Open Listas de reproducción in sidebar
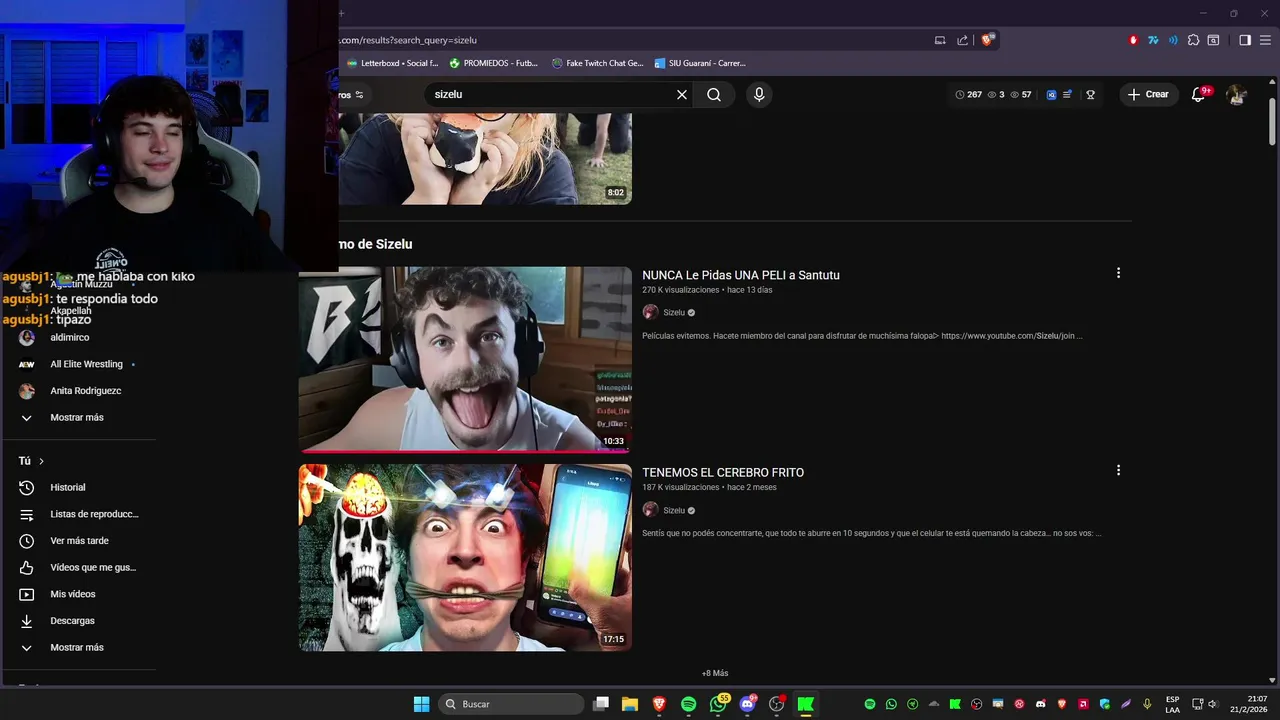The width and height of the screenshot is (1280, 720). coord(79,514)
